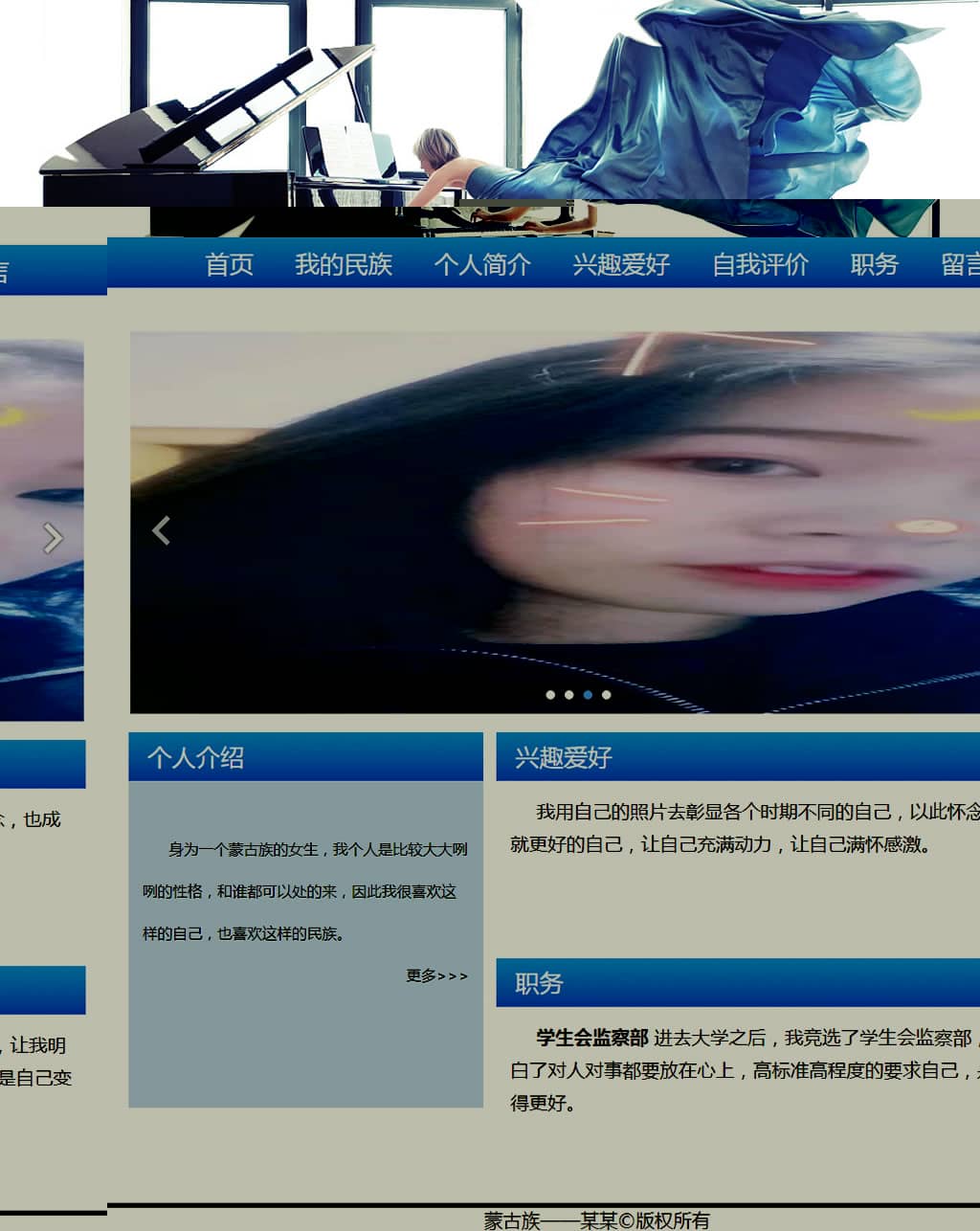Open the 职务 navigation bar item
The height and width of the screenshot is (1231, 980).
coord(874,264)
